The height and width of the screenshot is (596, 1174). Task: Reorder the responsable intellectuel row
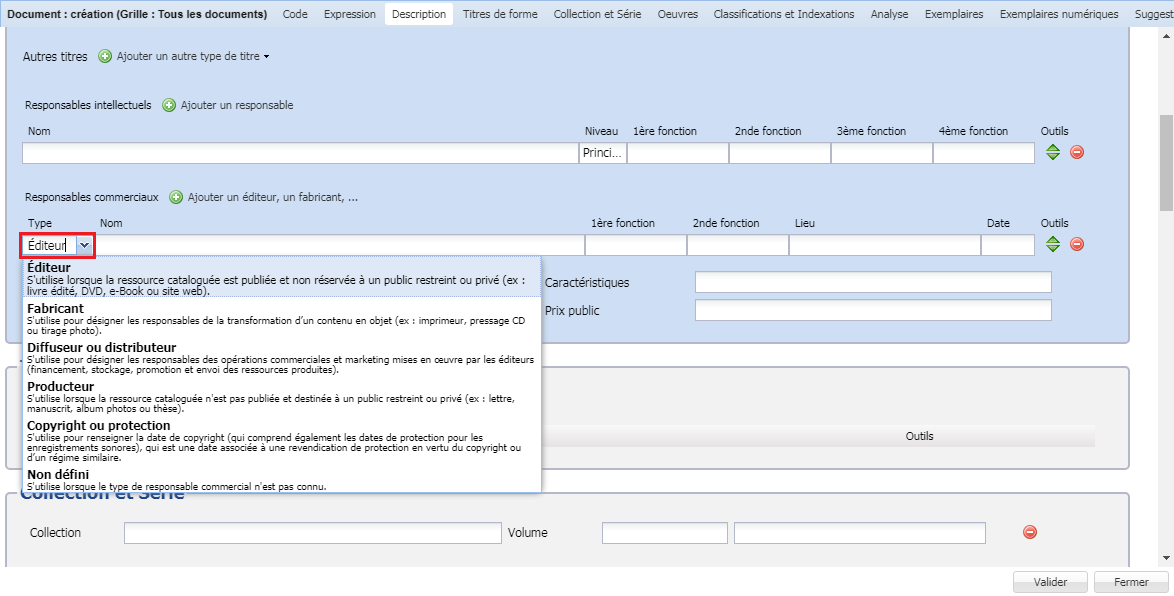point(1051,152)
